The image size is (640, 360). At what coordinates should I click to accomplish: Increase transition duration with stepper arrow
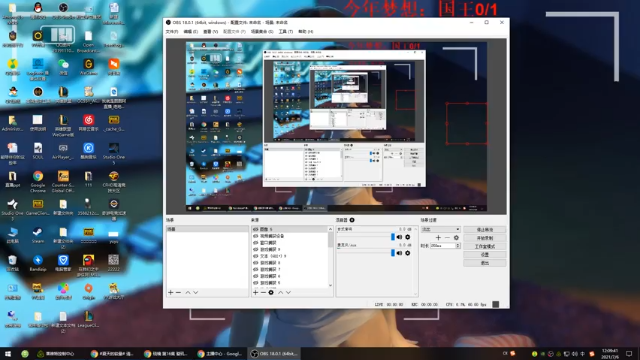458,244
